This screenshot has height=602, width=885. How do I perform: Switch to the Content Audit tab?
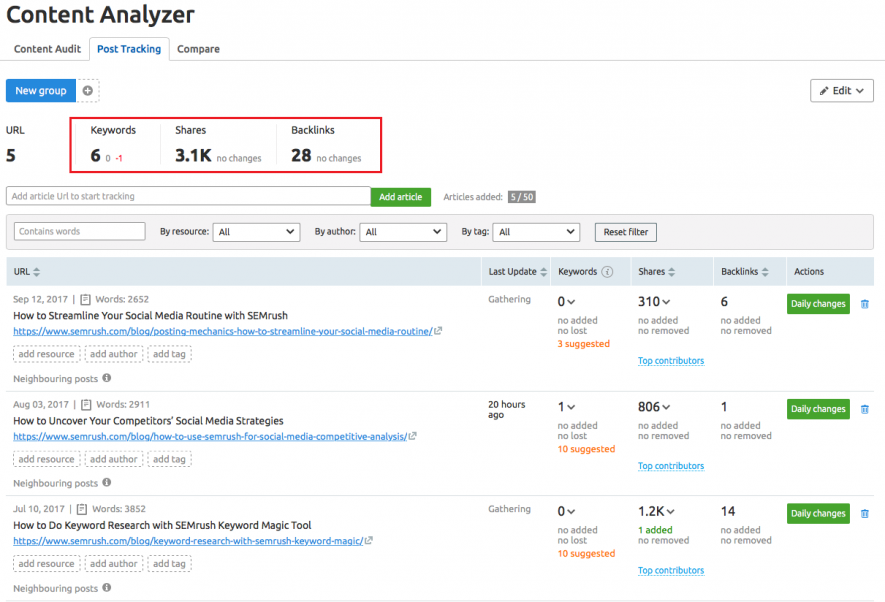46,48
